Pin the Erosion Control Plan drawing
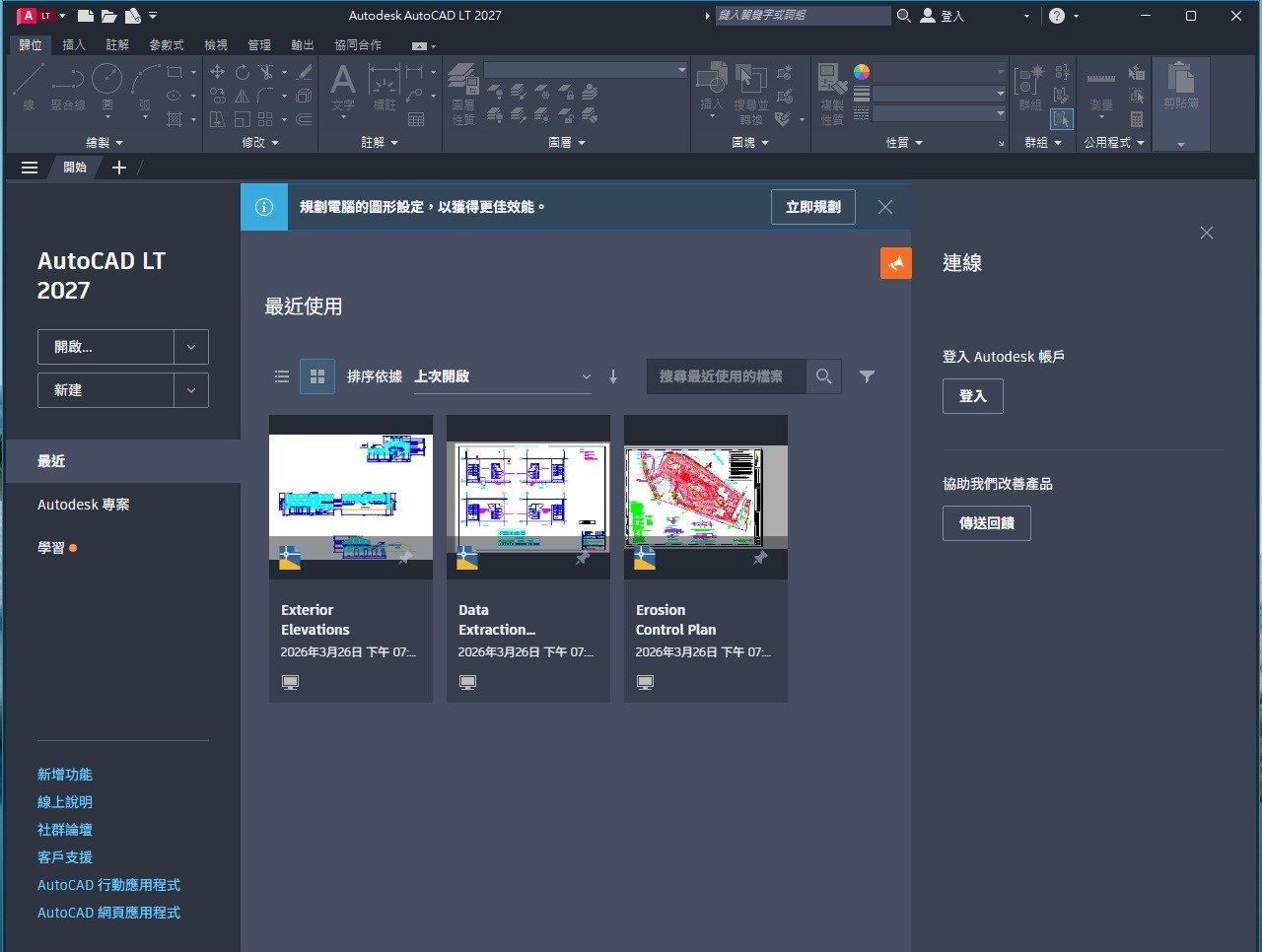1262x952 pixels. 759,558
